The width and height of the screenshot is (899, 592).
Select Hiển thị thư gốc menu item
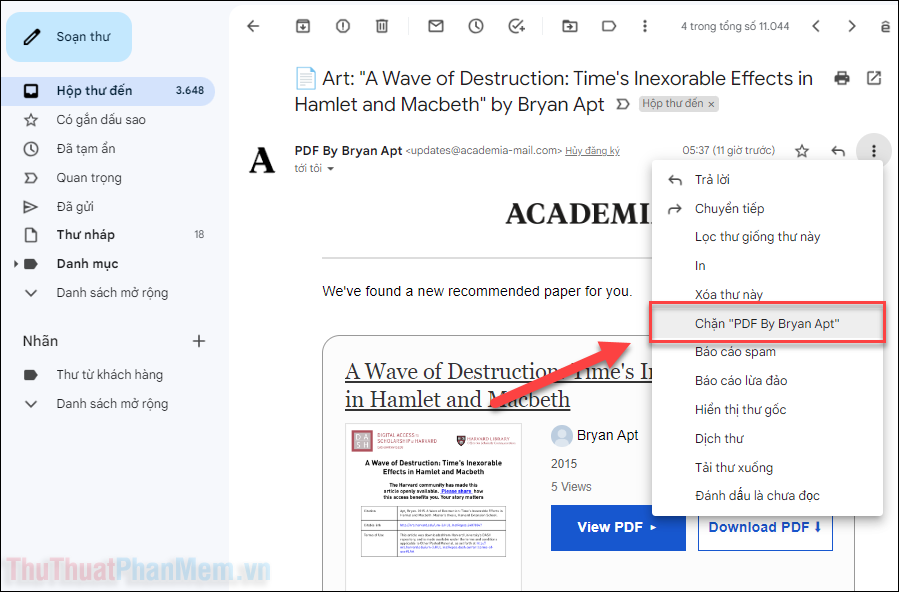coord(767,409)
